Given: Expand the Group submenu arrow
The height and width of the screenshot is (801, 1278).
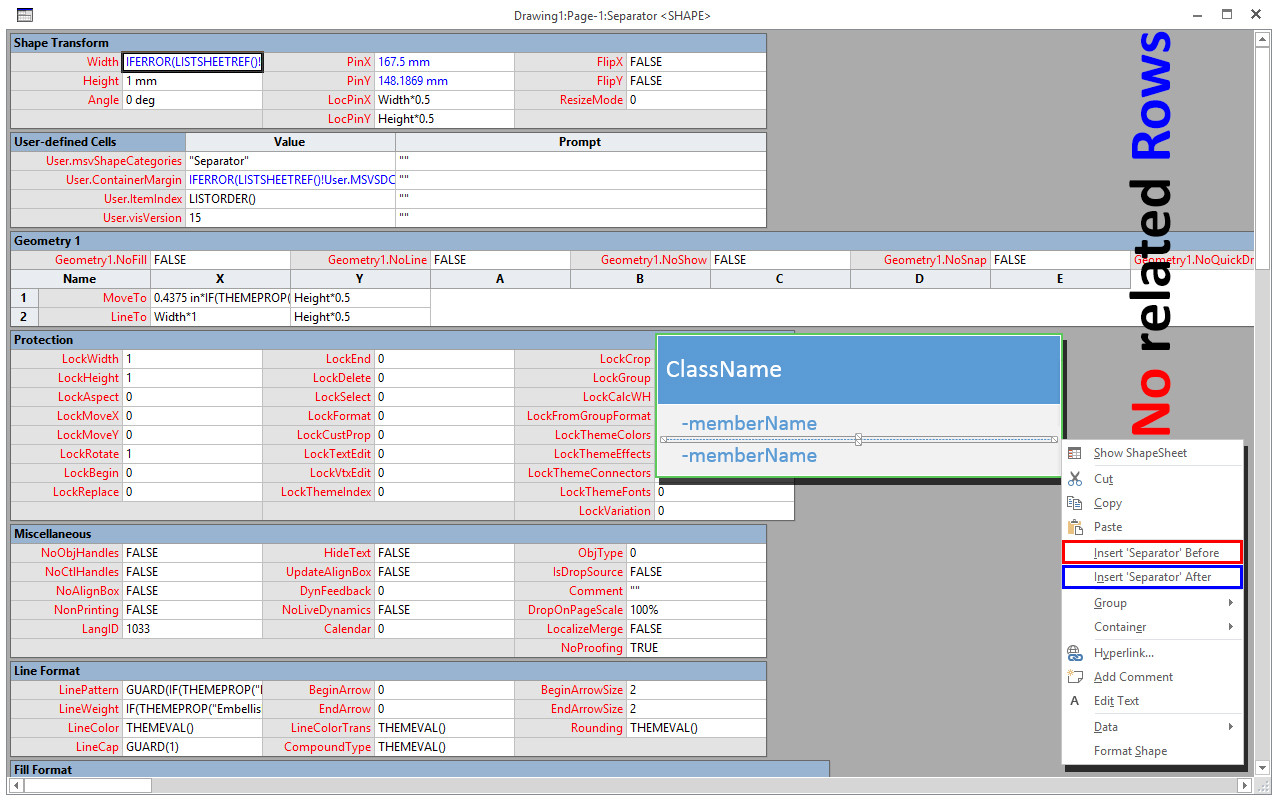Looking at the screenshot, I should click(1231, 603).
